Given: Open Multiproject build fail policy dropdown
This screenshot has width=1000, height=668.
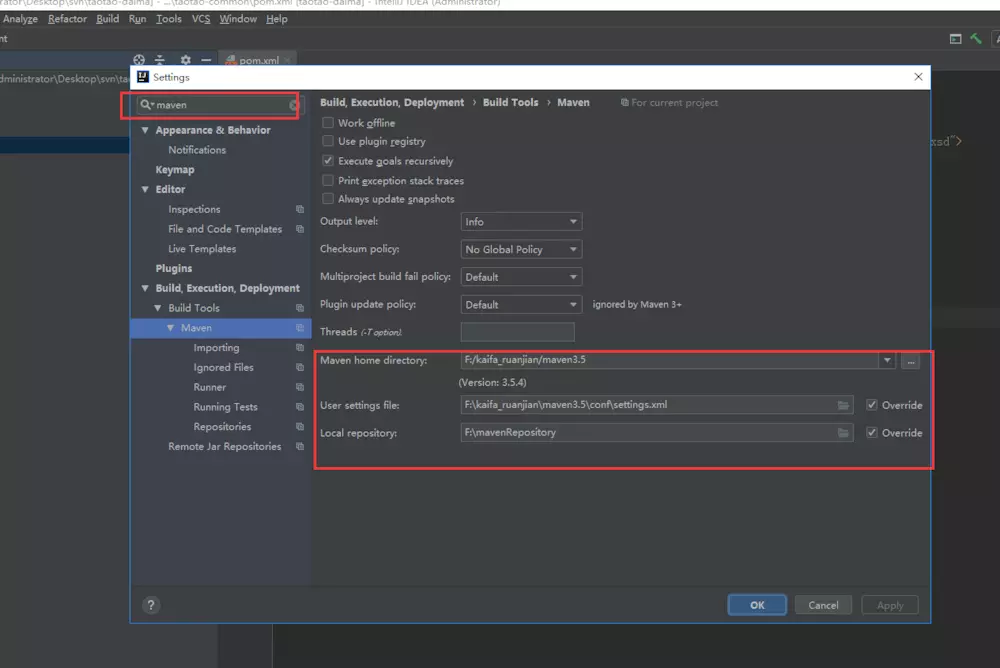Looking at the screenshot, I should click(x=521, y=277).
